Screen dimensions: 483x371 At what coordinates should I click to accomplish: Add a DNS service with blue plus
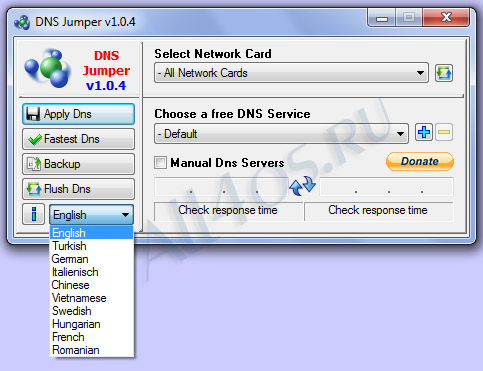424,133
